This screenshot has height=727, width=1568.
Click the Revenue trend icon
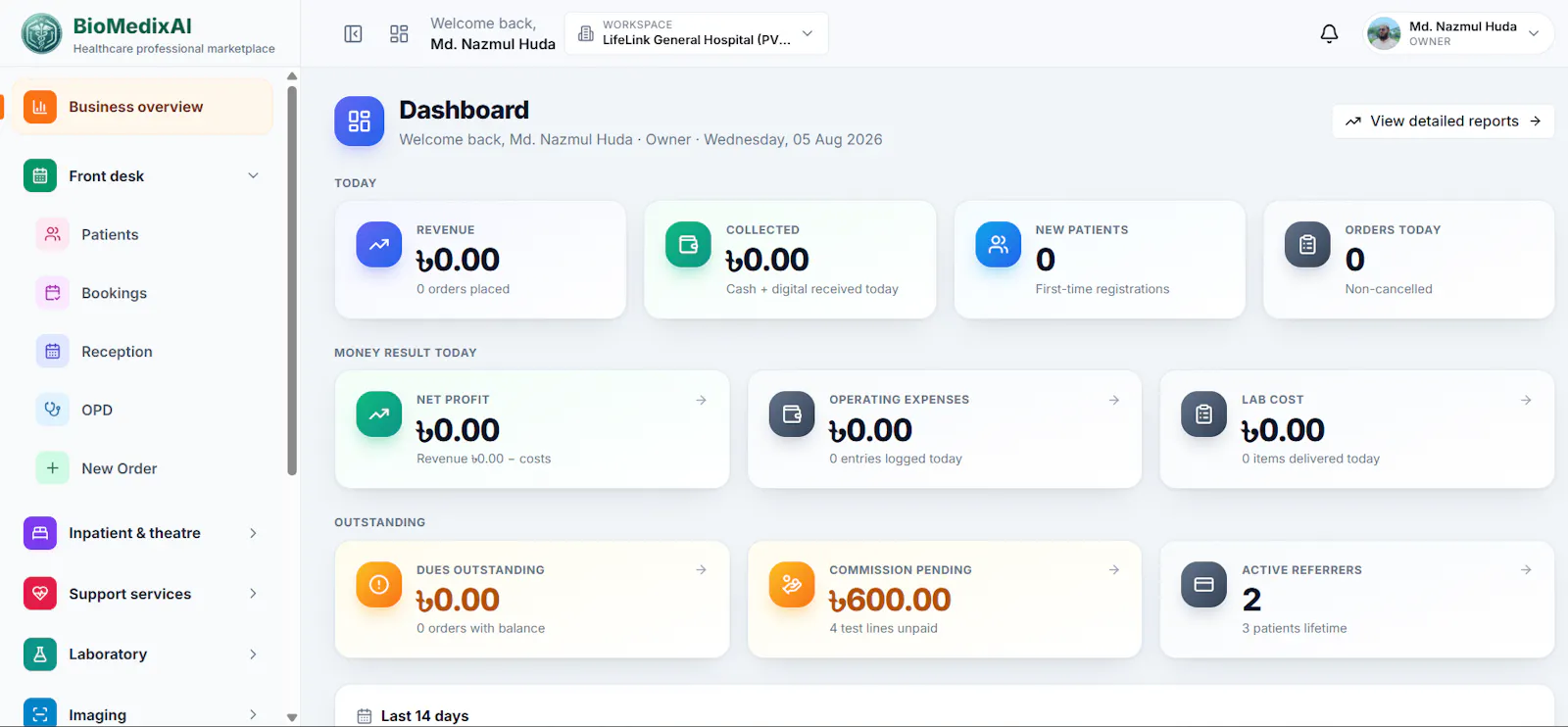tap(379, 245)
